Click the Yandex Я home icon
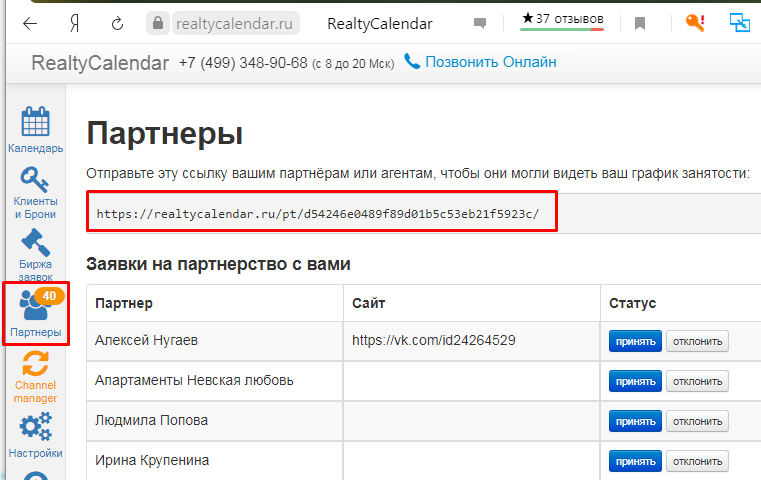This screenshot has width=761, height=480. point(74,23)
